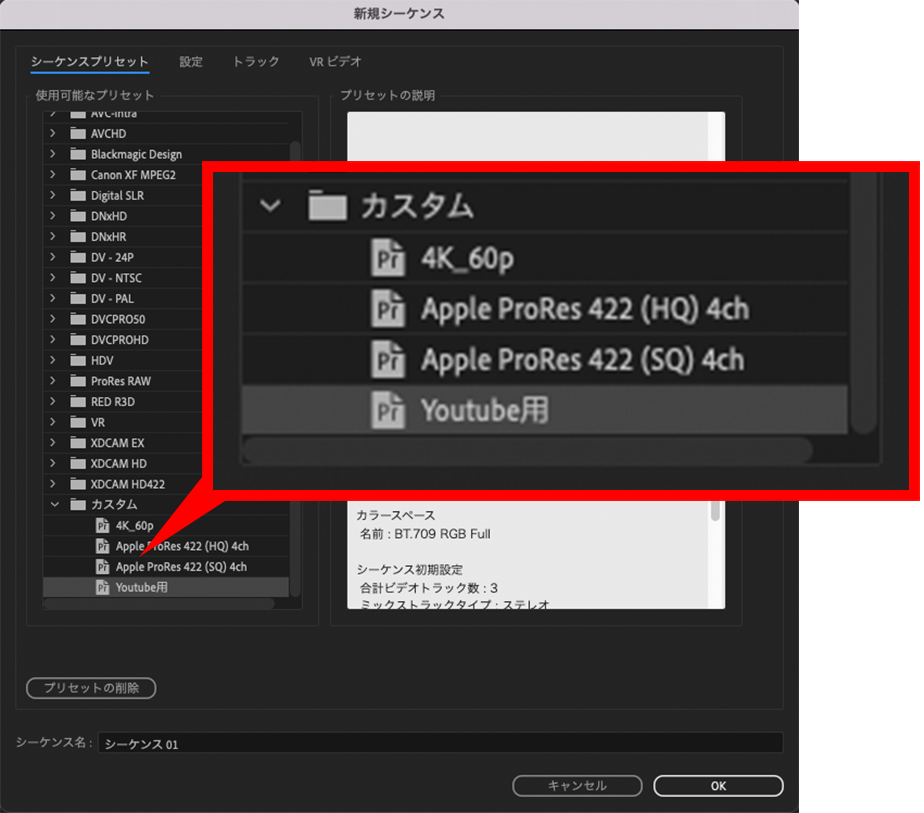This screenshot has width=924, height=813.
Task: Click the DNxHD folder label
Action: (x=109, y=216)
